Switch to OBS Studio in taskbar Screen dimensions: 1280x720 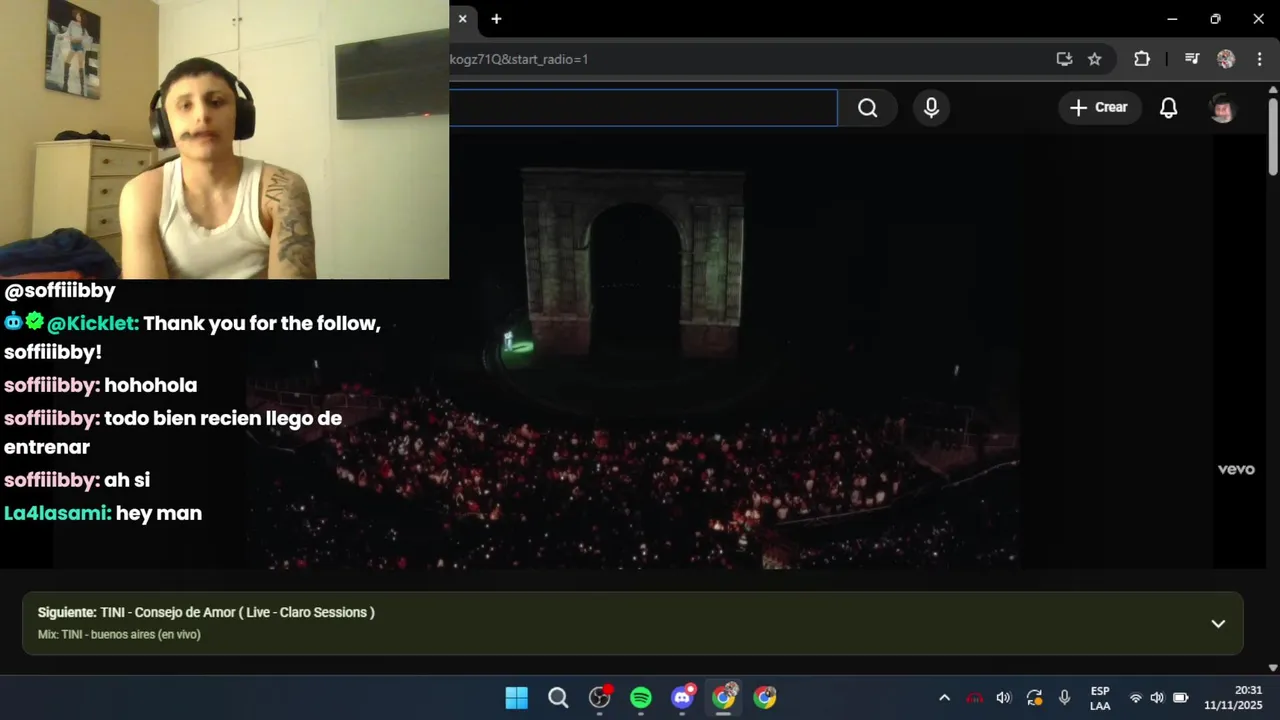[x=600, y=698]
